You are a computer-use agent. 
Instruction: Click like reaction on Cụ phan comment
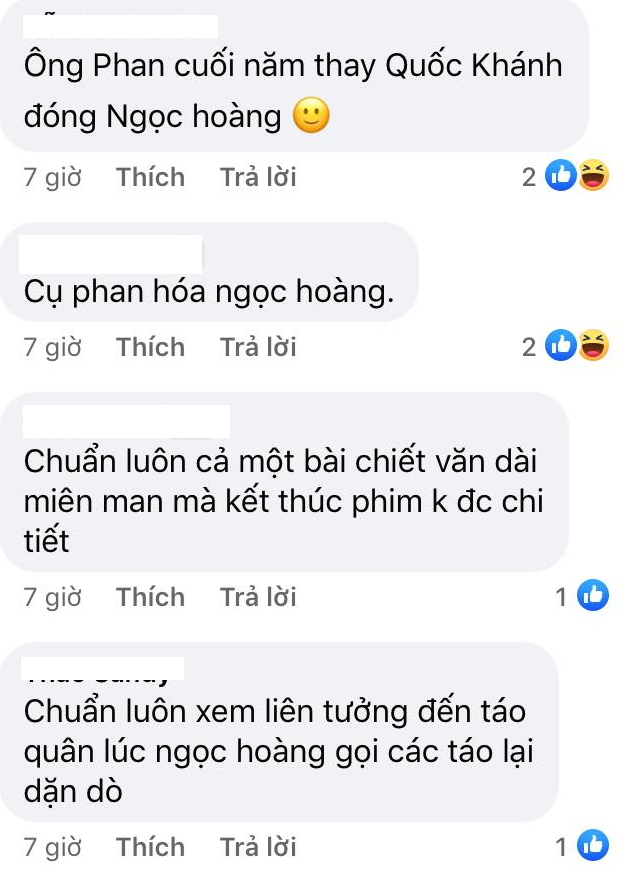tap(561, 345)
